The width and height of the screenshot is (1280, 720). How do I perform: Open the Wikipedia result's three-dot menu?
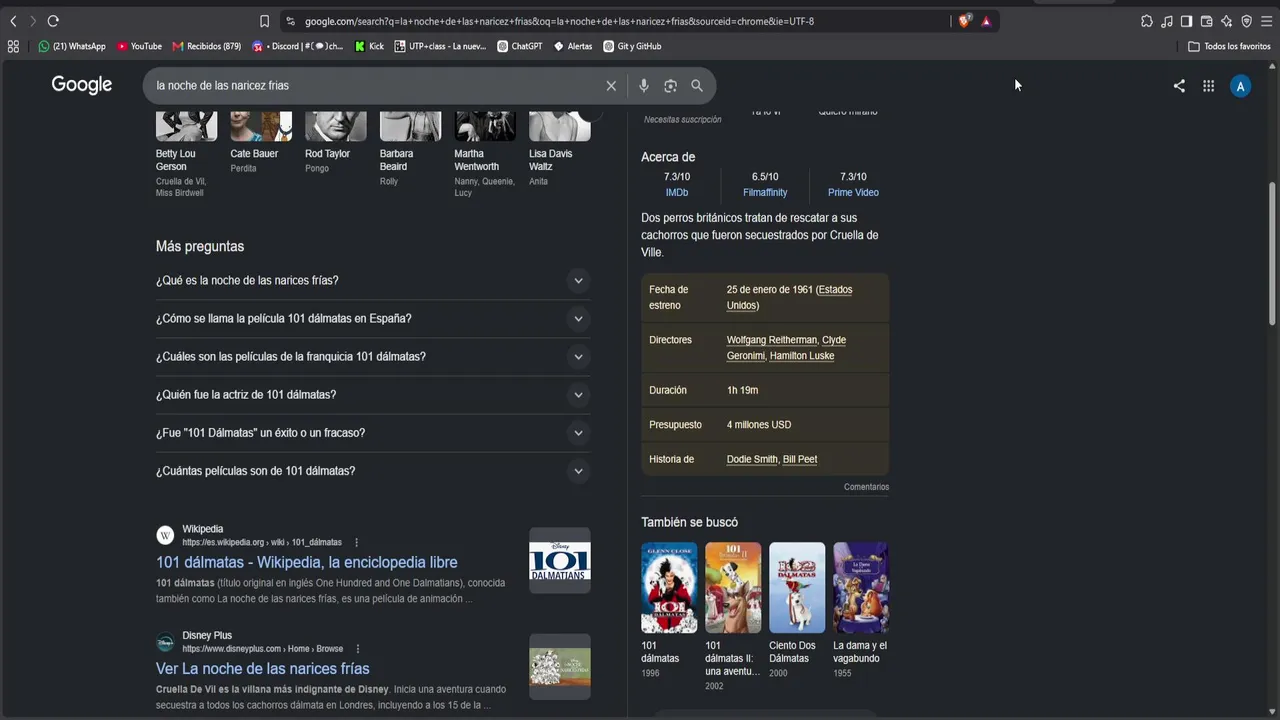pos(356,543)
